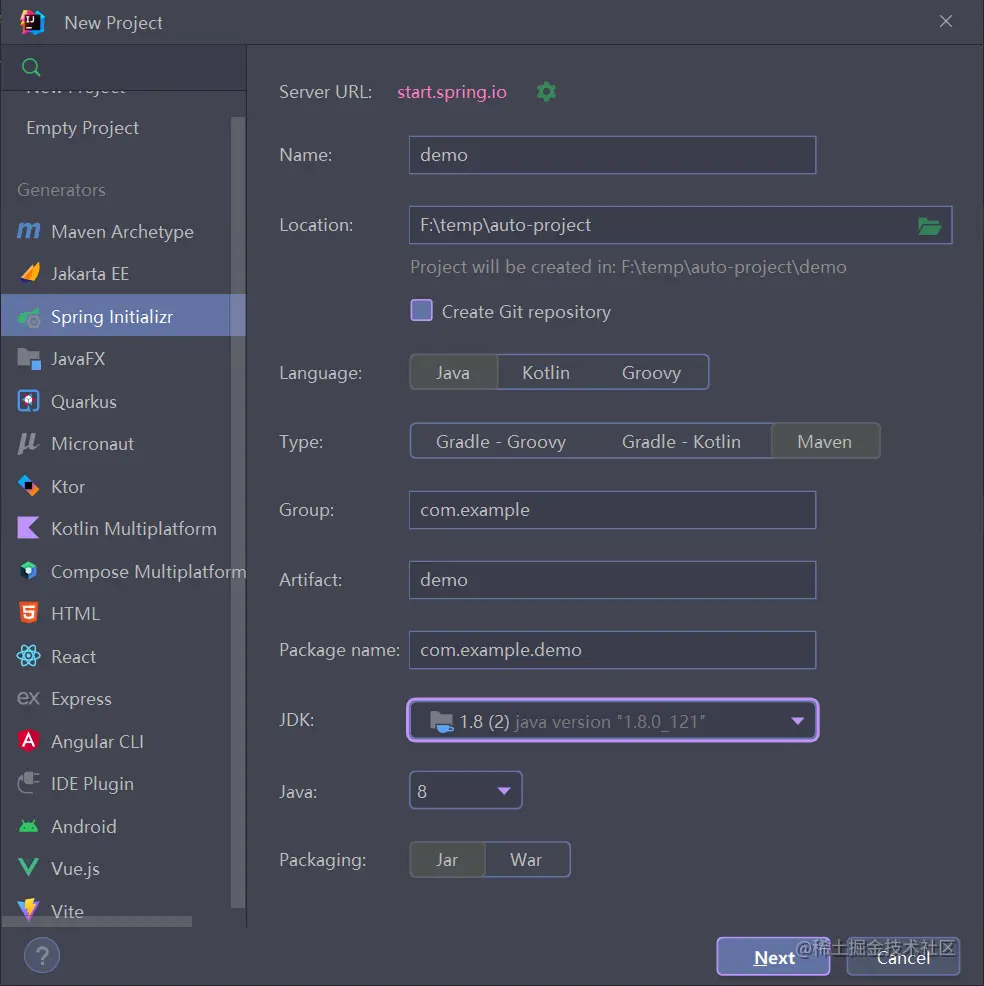Click the Micronaut mu icon
Screen dimensions: 984x986
28,444
